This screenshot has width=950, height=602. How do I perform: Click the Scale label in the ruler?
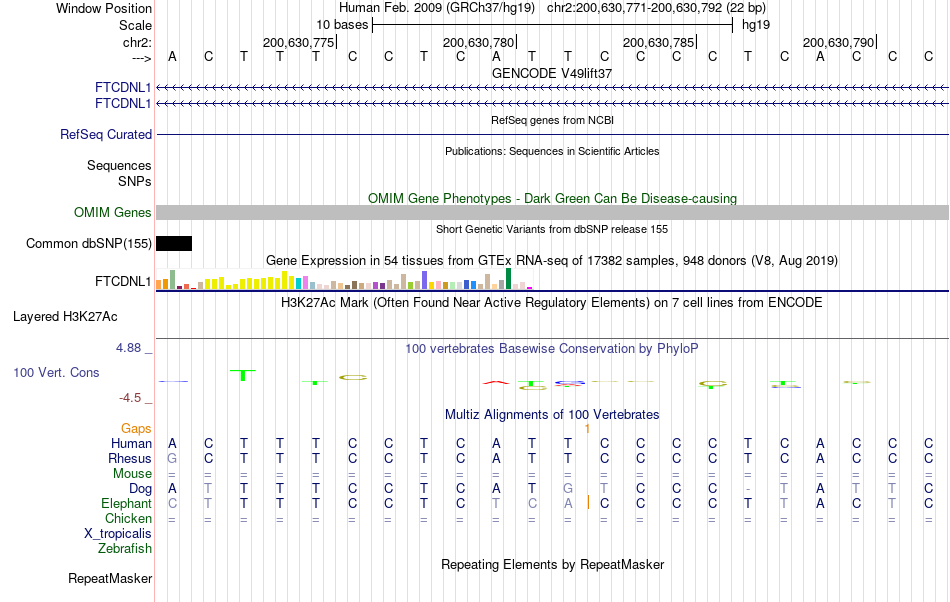pyautogui.click(x=135, y=25)
